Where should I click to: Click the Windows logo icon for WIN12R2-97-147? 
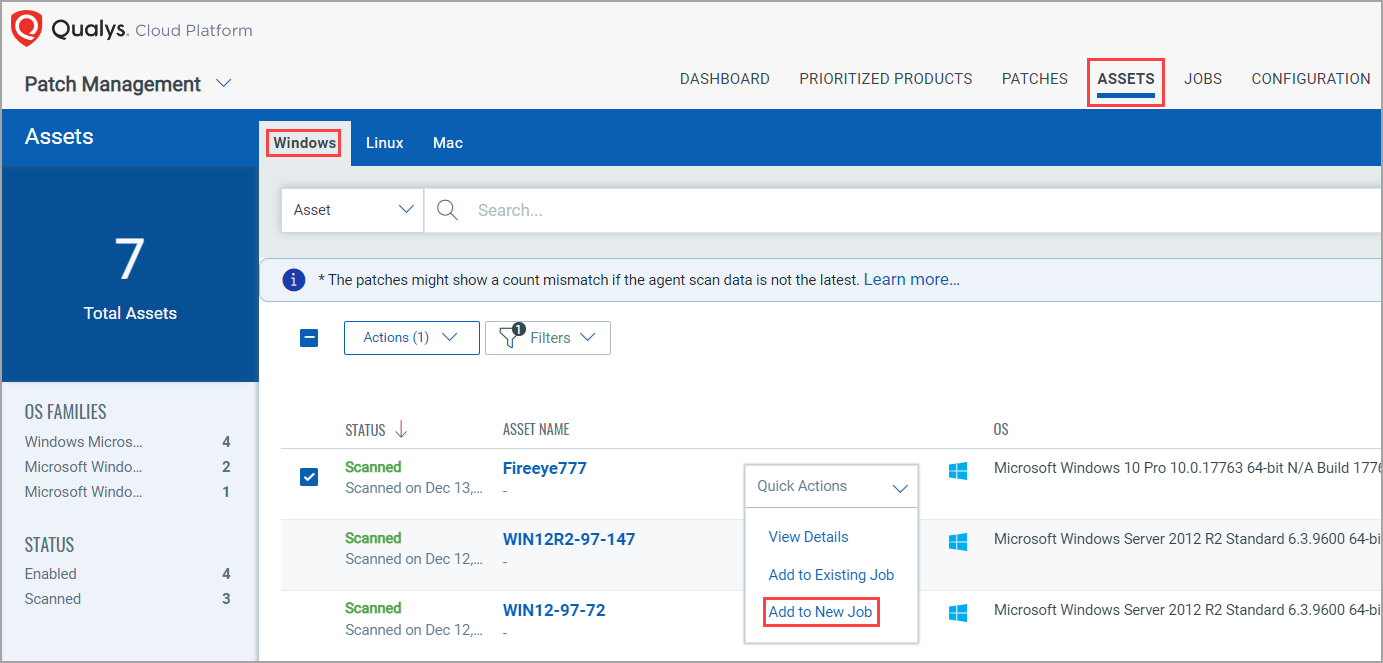pyautogui.click(x=958, y=541)
